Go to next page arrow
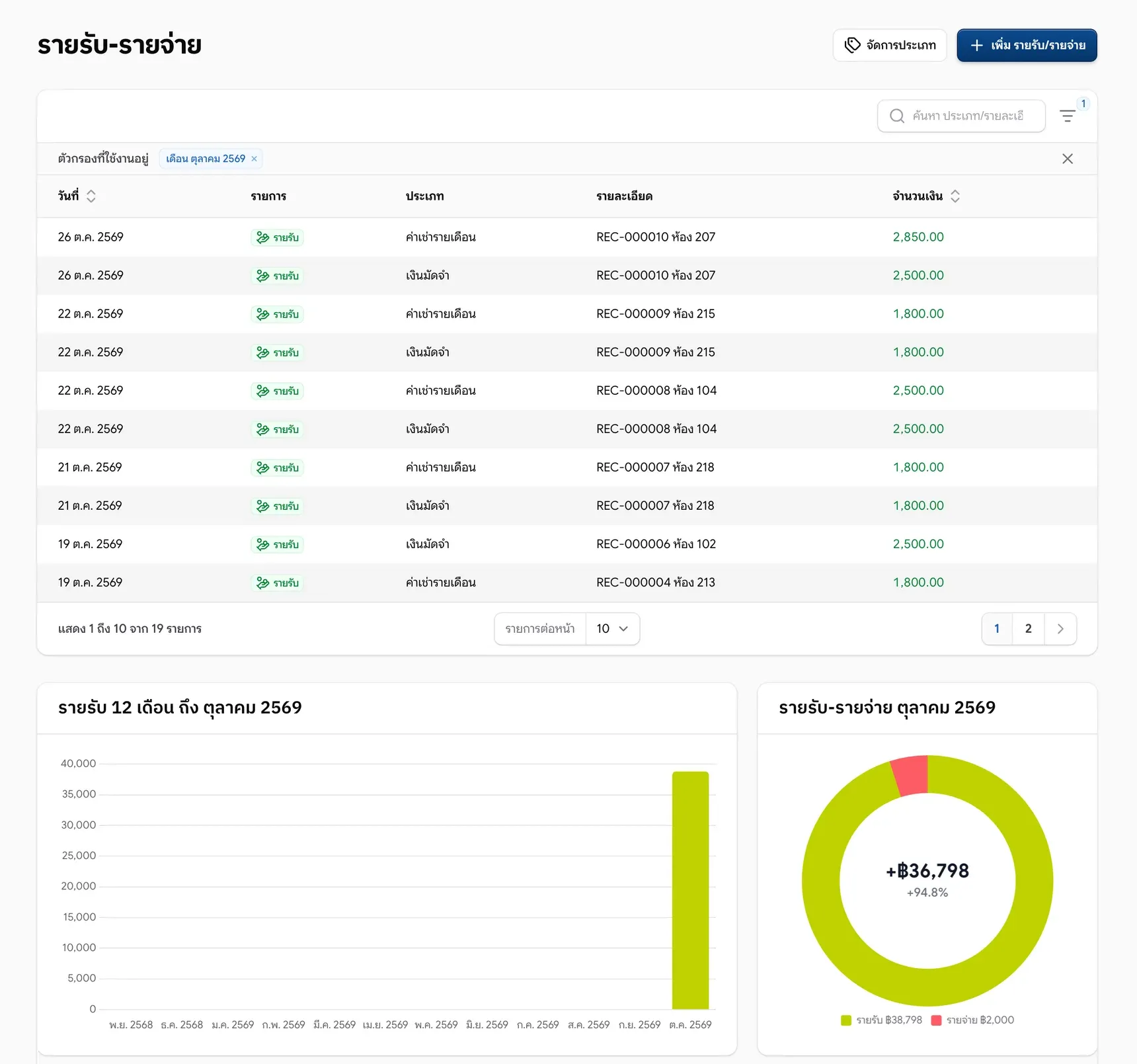 tap(1060, 628)
